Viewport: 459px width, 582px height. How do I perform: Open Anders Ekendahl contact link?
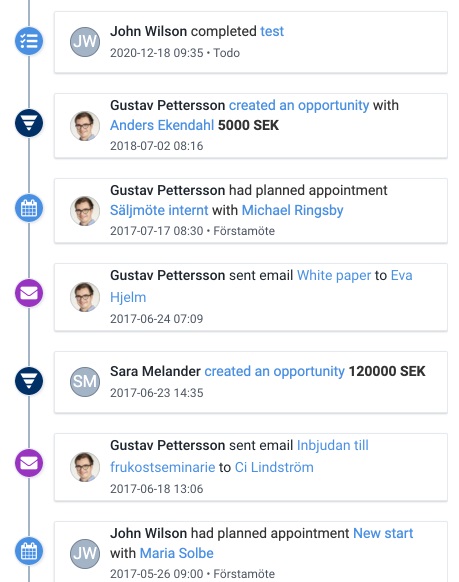pyautogui.click(x=162, y=125)
